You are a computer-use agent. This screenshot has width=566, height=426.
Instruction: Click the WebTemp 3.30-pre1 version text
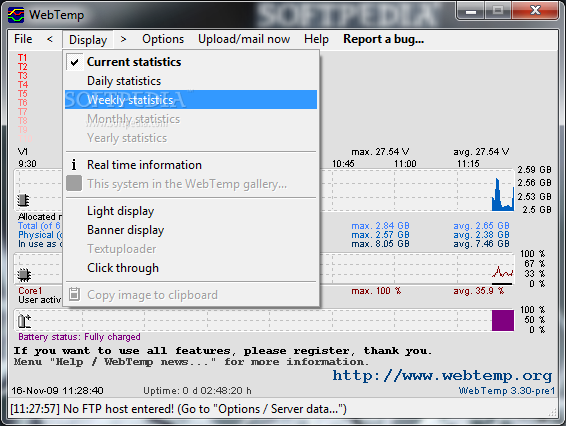click(507, 391)
